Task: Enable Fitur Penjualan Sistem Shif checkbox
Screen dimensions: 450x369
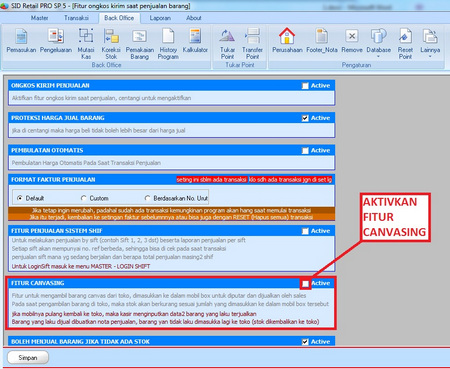Action: tap(305, 231)
